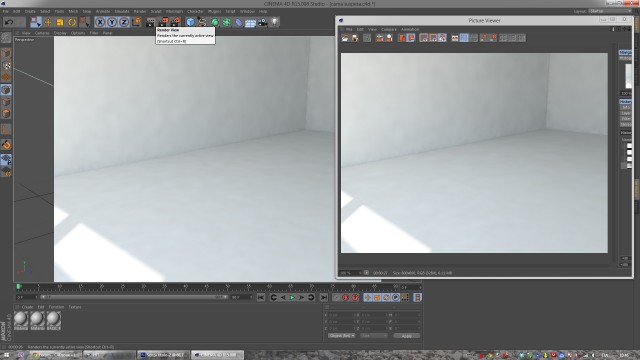Viewport: 640px width, 360px height.
Task: Enable Points mode in sidebar
Action: pyautogui.click(x=6, y=90)
